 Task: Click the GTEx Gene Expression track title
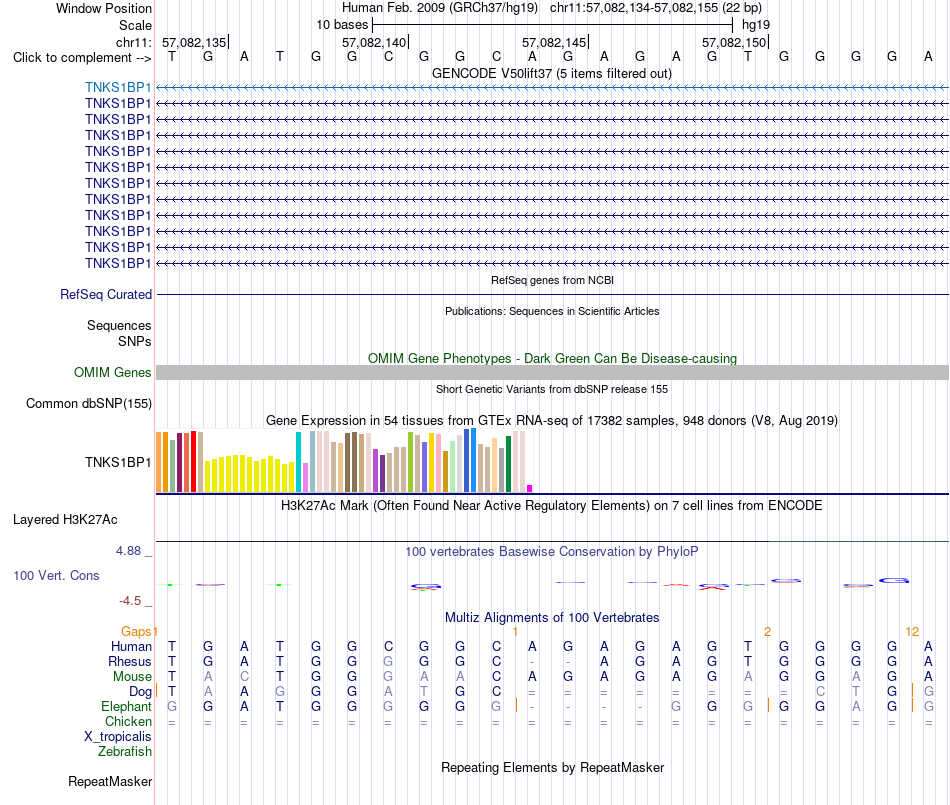552,420
